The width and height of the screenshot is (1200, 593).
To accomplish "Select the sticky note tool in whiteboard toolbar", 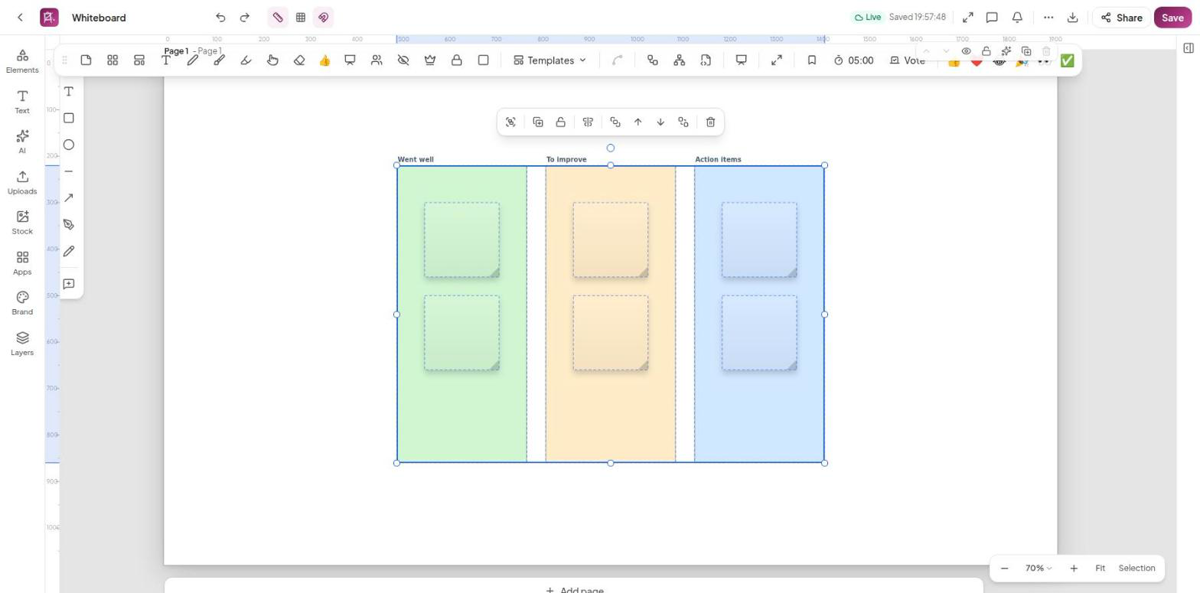I will [86, 60].
